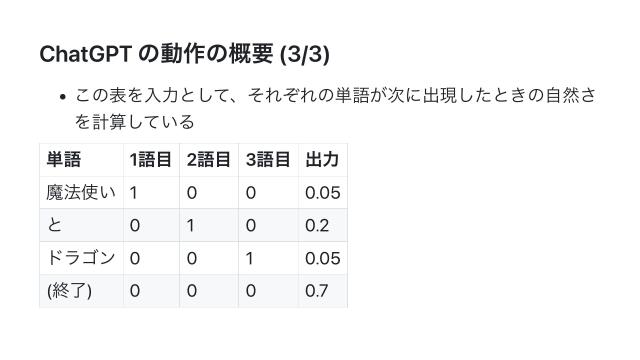Click the ドラゴン row label cell
Image resolution: width=640 pixels, height=360 pixels.
tap(81, 258)
